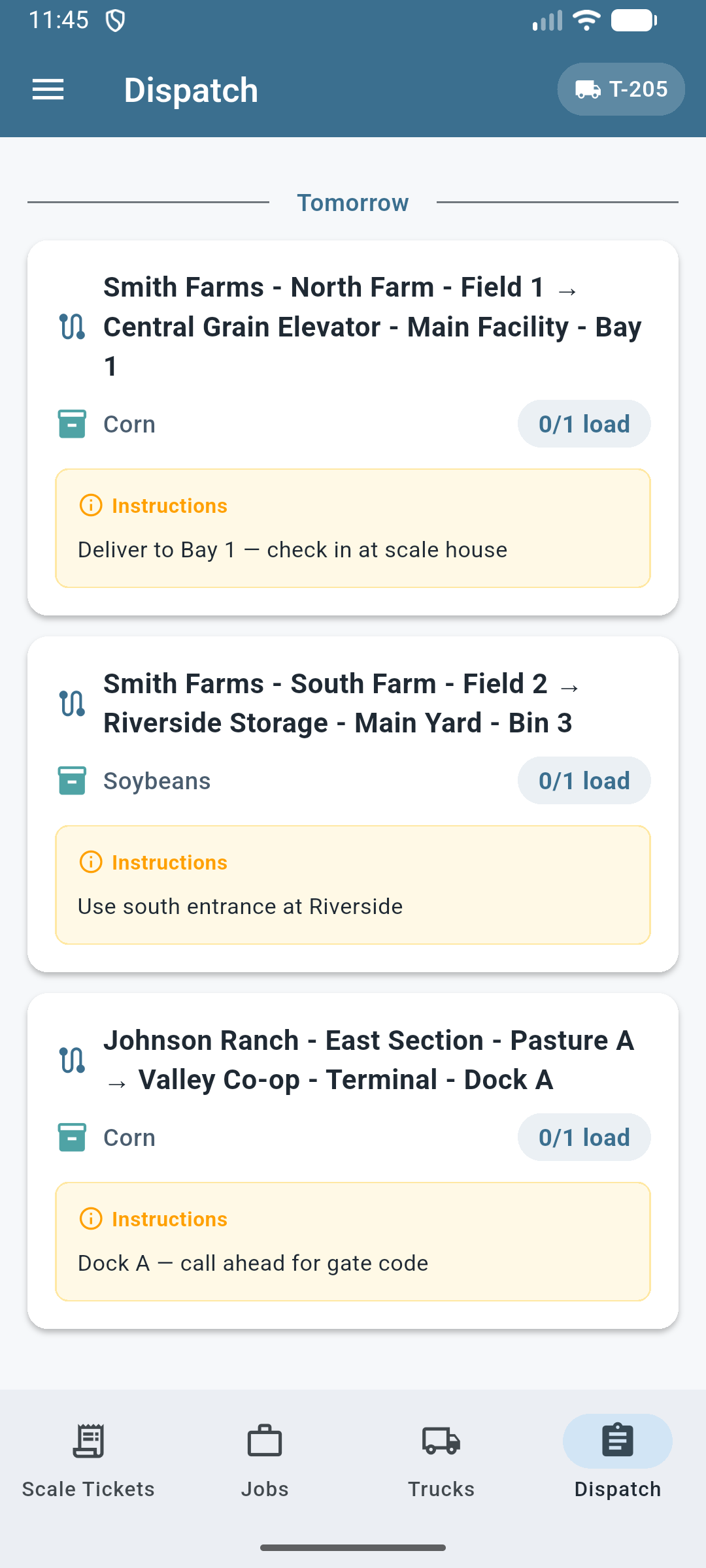Click the route icon on North Farm job

pyautogui.click(x=72, y=327)
